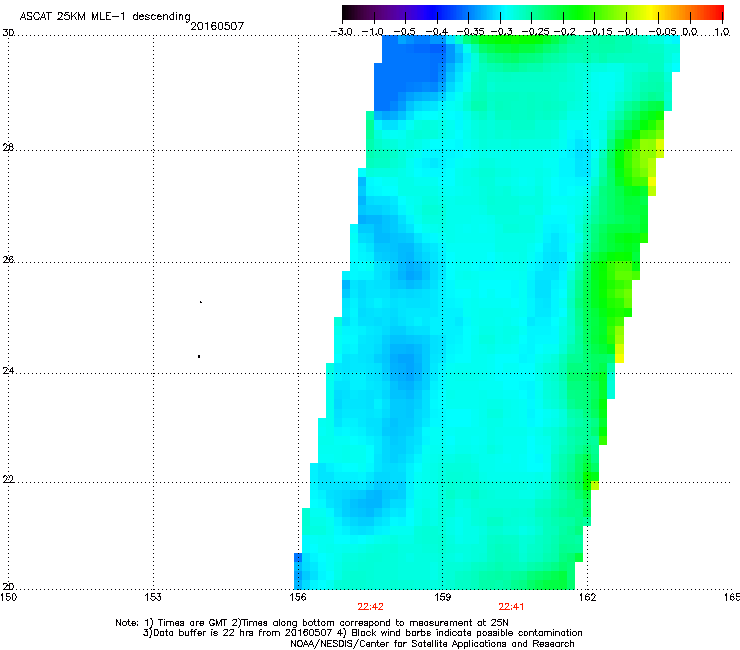Click the longitude label 159
740x650 pixels.
coord(443,597)
